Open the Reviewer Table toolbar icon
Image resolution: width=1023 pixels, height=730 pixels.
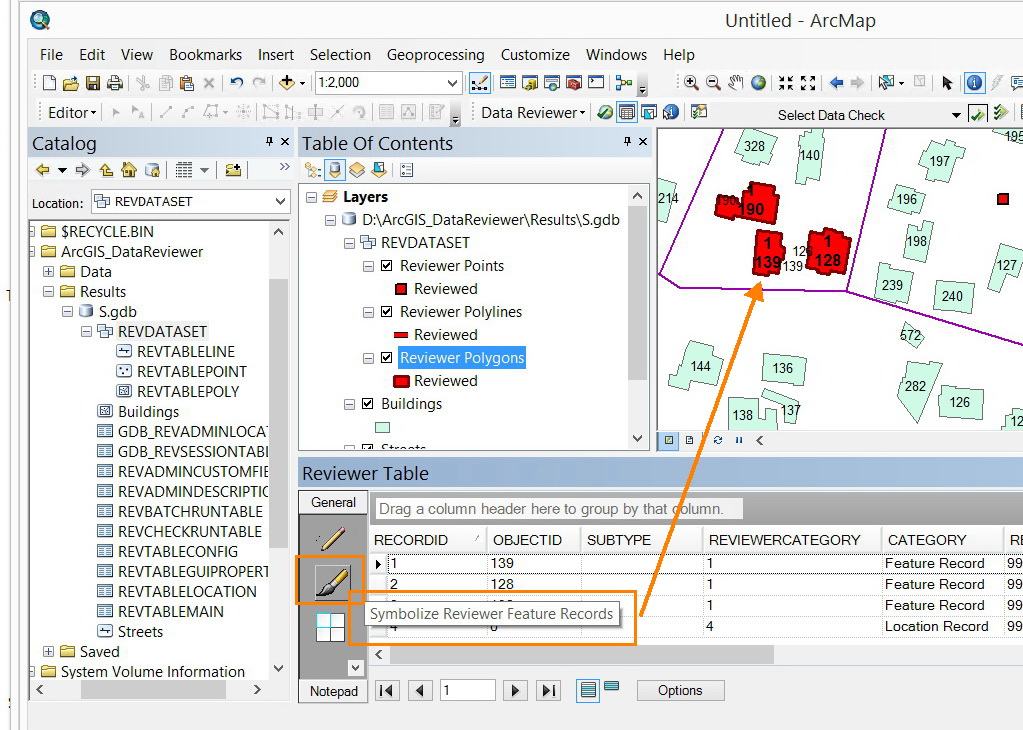(626, 113)
